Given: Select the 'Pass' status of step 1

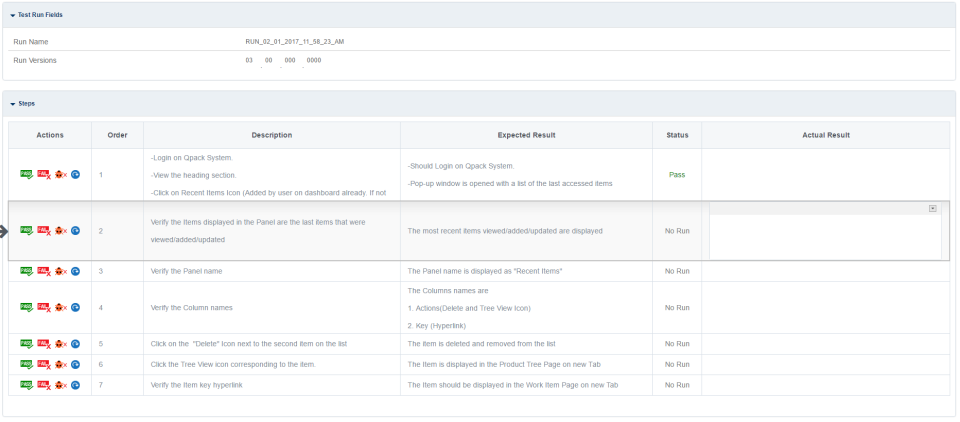Looking at the screenshot, I should coord(677,175).
